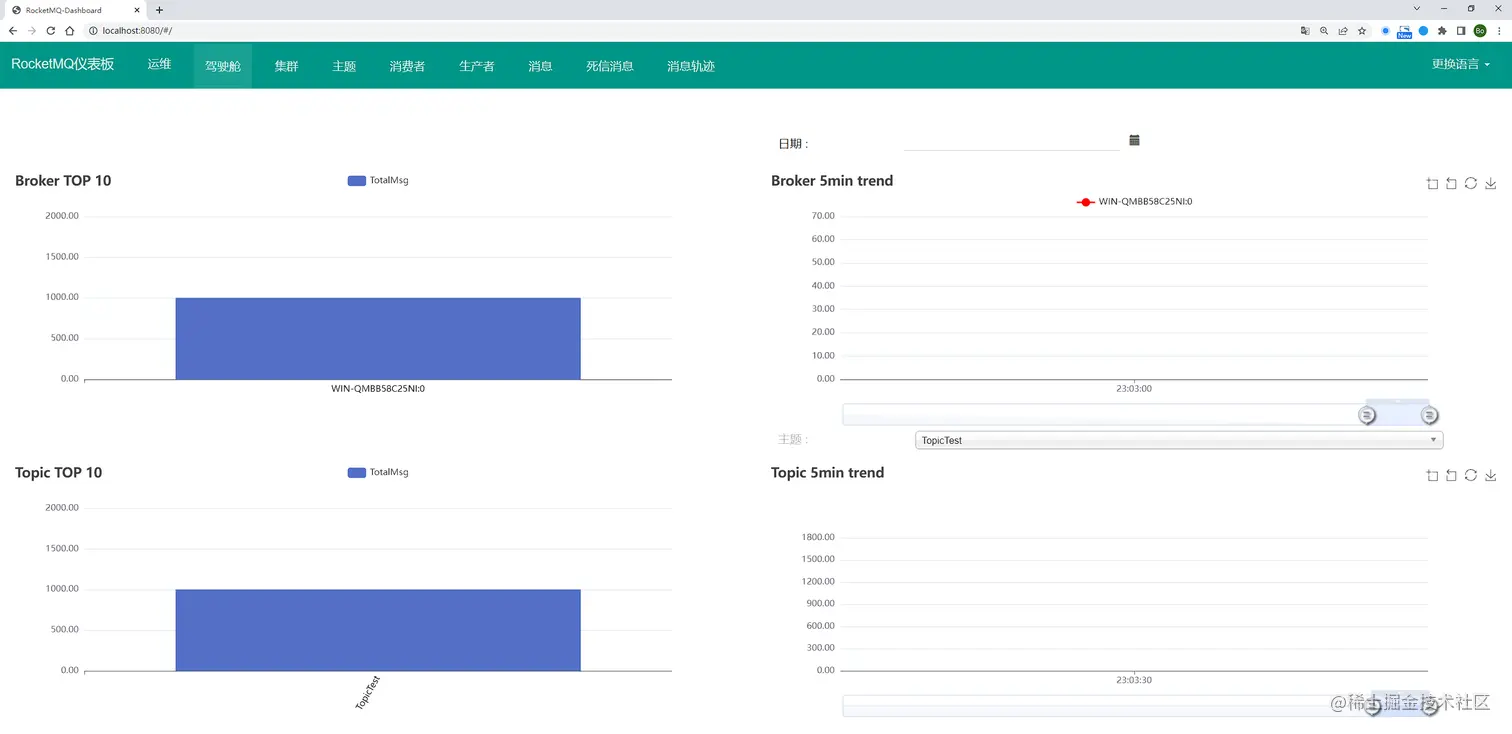Click the right zoom handle of Broker trend slider
The height and width of the screenshot is (734, 1512).
tap(1430, 415)
